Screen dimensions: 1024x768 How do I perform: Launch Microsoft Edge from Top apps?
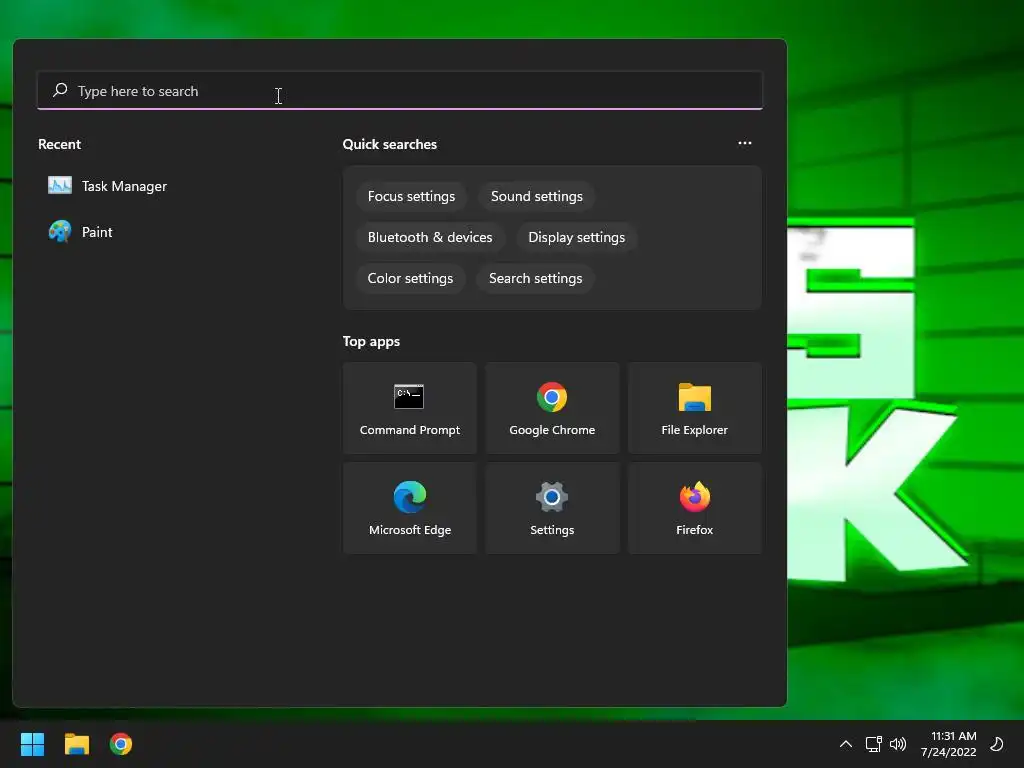pos(409,508)
